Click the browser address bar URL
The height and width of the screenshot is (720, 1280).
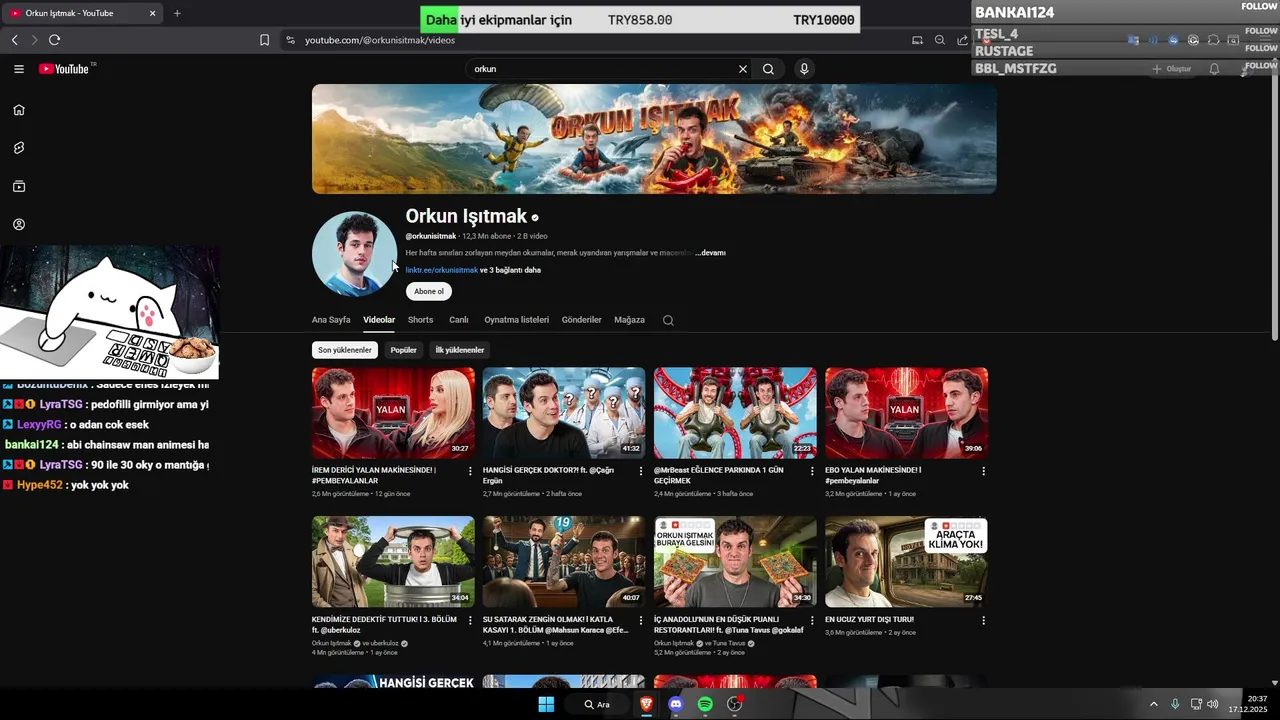pyautogui.click(x=380, y=40)
